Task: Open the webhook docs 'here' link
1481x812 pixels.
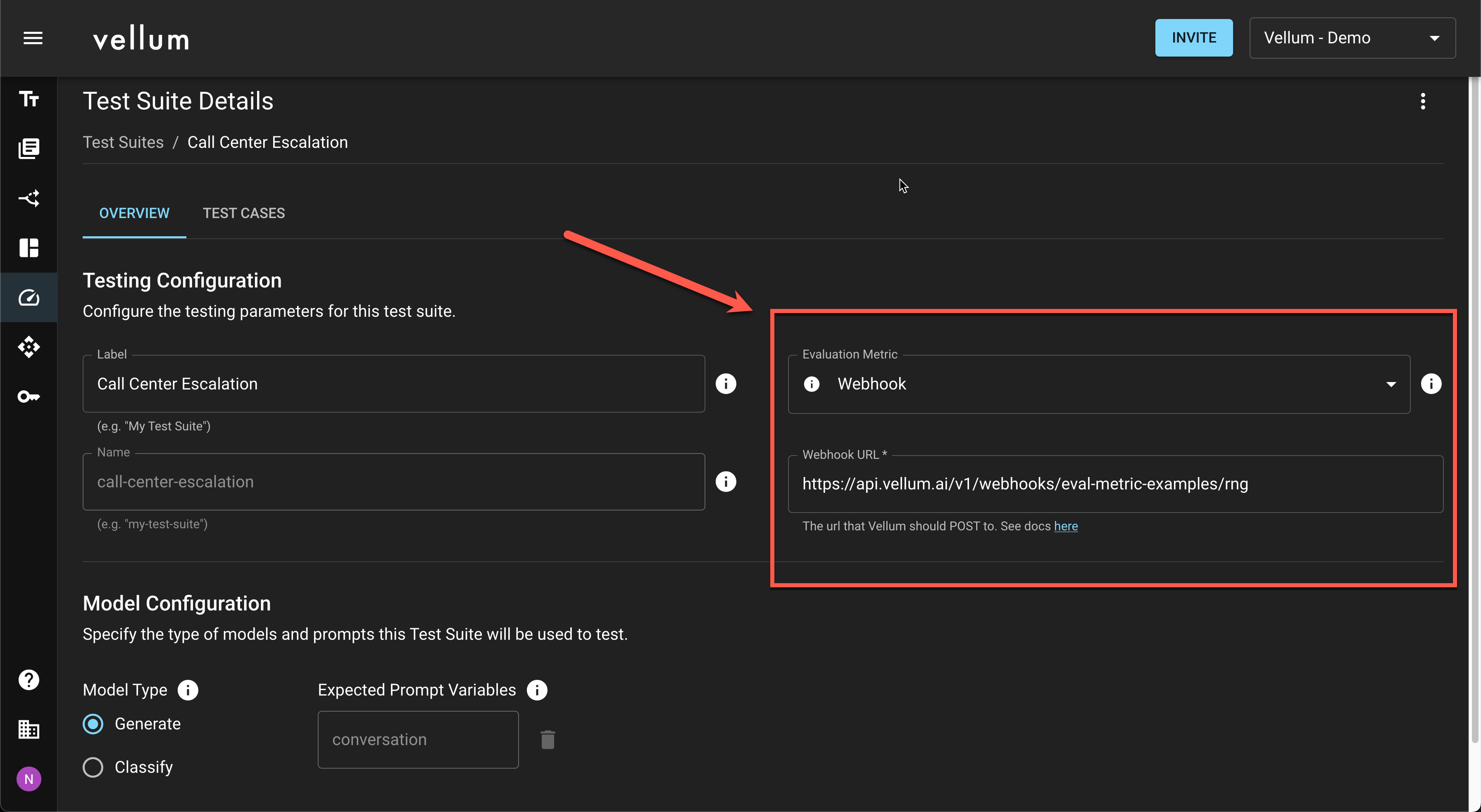Action: (1065, 526)
